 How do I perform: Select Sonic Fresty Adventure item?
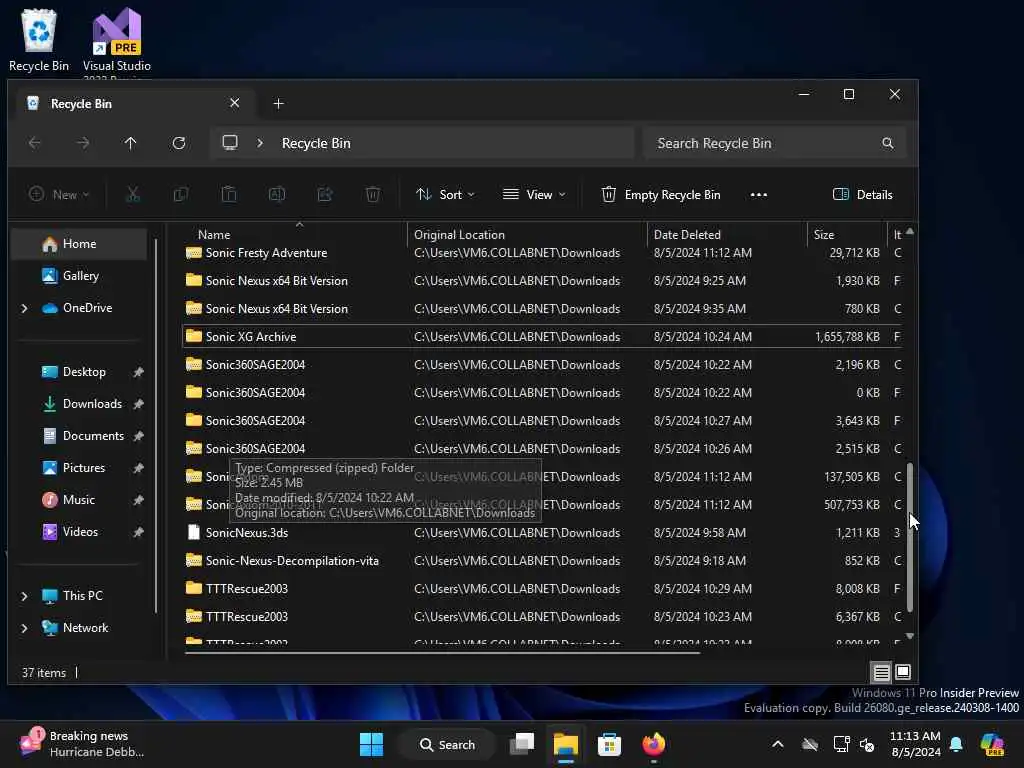pos(541,253)
